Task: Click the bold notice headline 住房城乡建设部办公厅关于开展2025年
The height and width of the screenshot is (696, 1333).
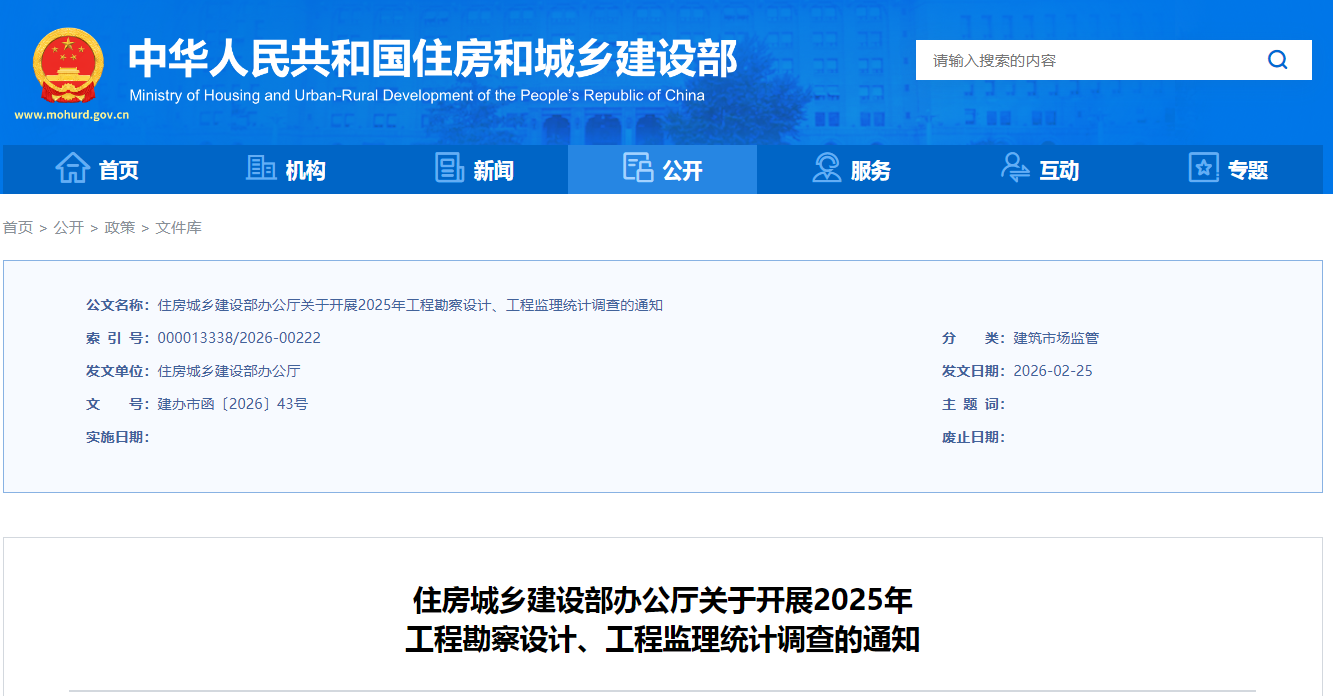Action: [x=662, y=600]
